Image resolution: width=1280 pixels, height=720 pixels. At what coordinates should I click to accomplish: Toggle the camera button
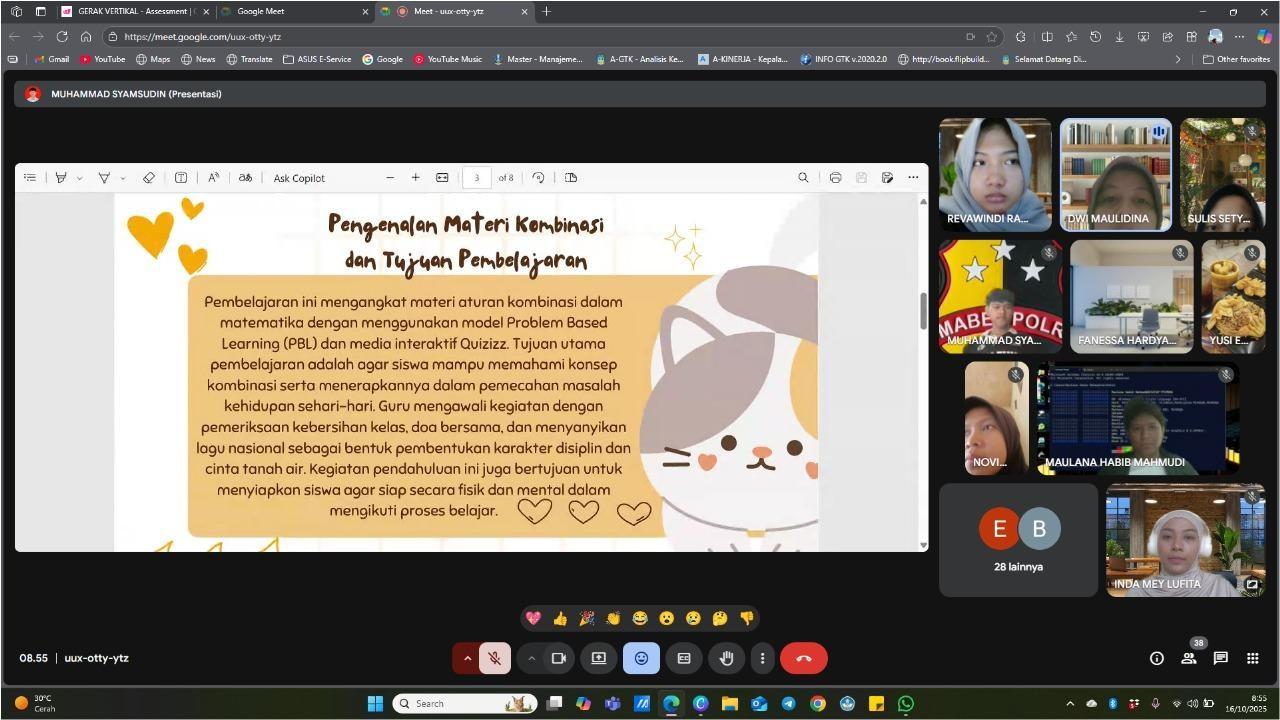[x=559, y=658]
